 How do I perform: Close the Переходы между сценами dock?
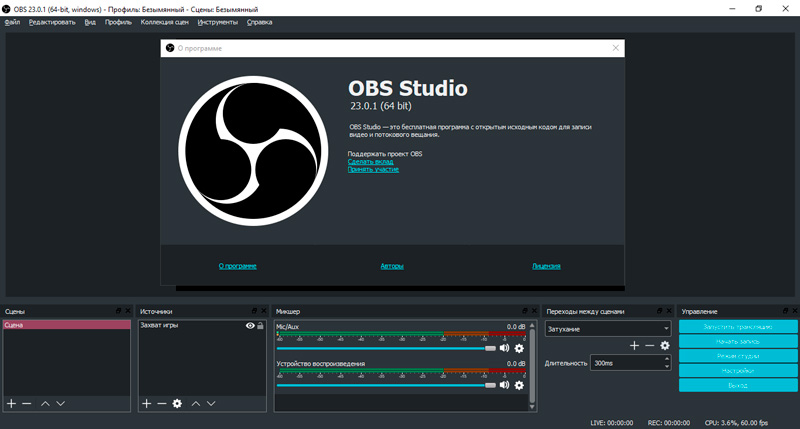668,311
